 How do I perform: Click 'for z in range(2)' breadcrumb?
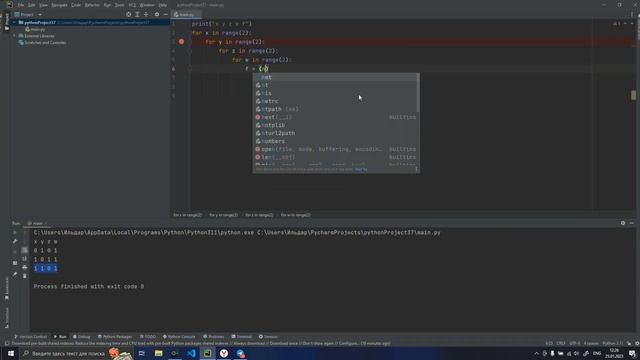[x=259, y=215]
